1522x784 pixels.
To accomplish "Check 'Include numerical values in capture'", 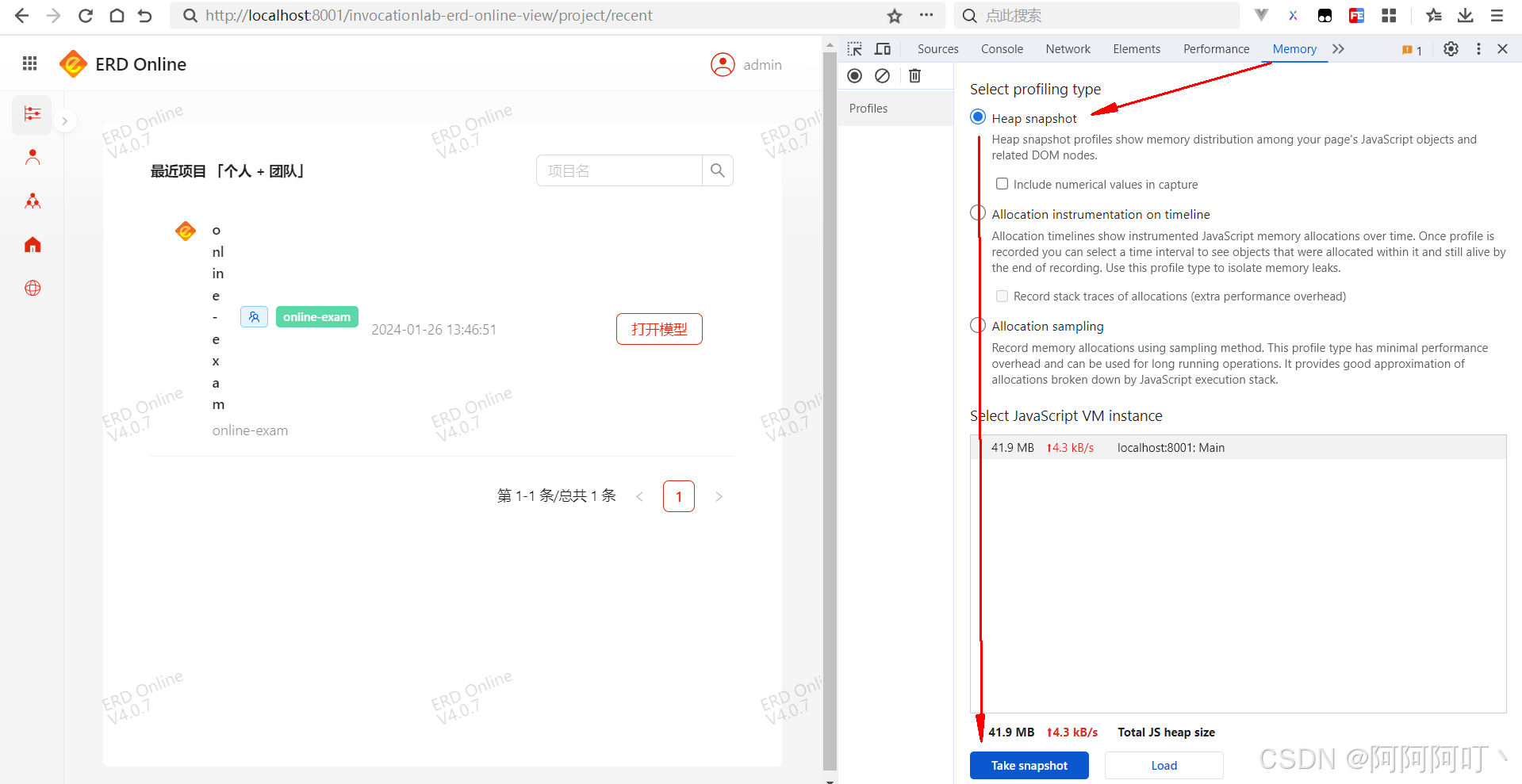I will click(x=1002, y=183).
